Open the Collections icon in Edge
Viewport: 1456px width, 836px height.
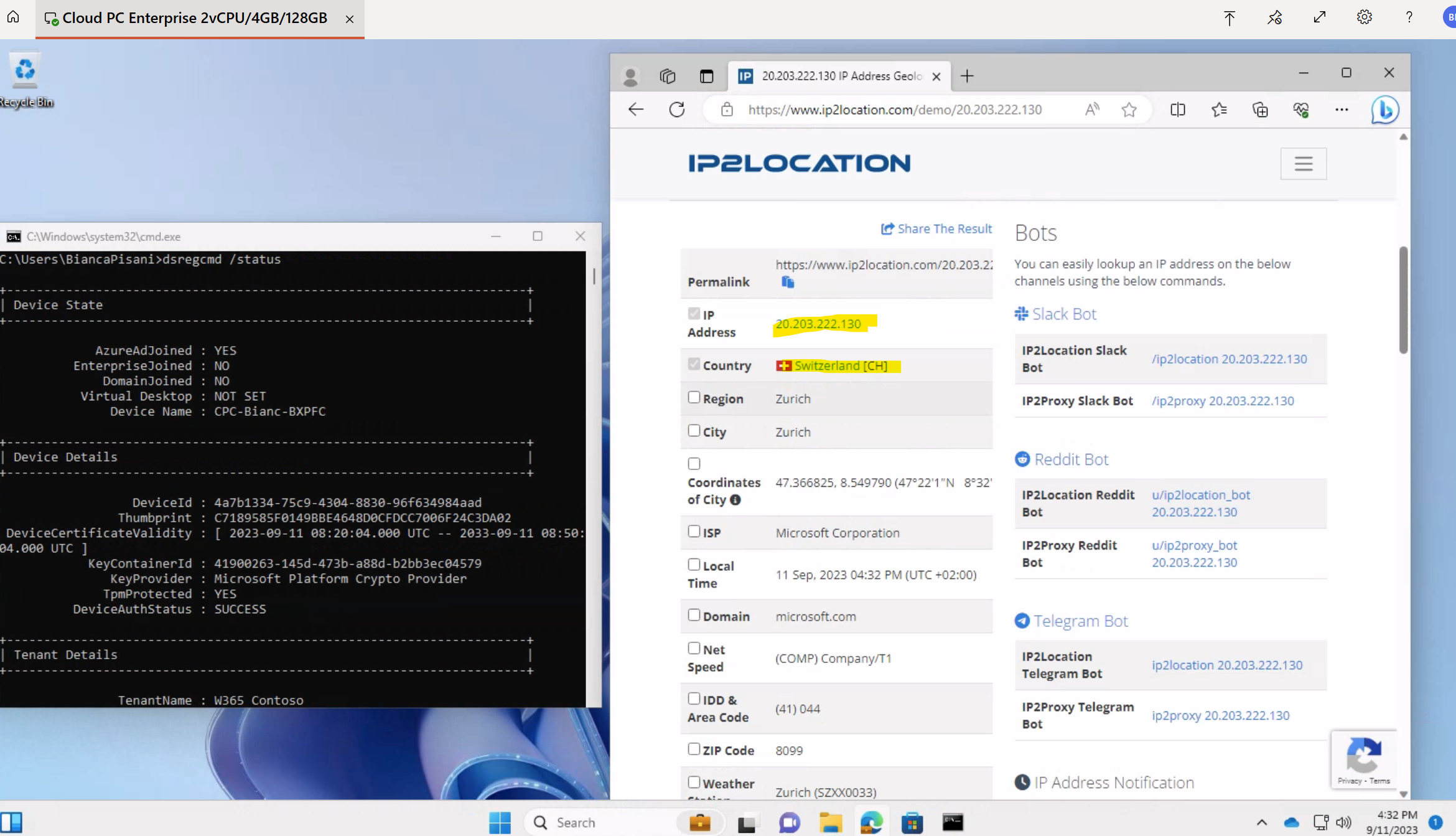1260,110
